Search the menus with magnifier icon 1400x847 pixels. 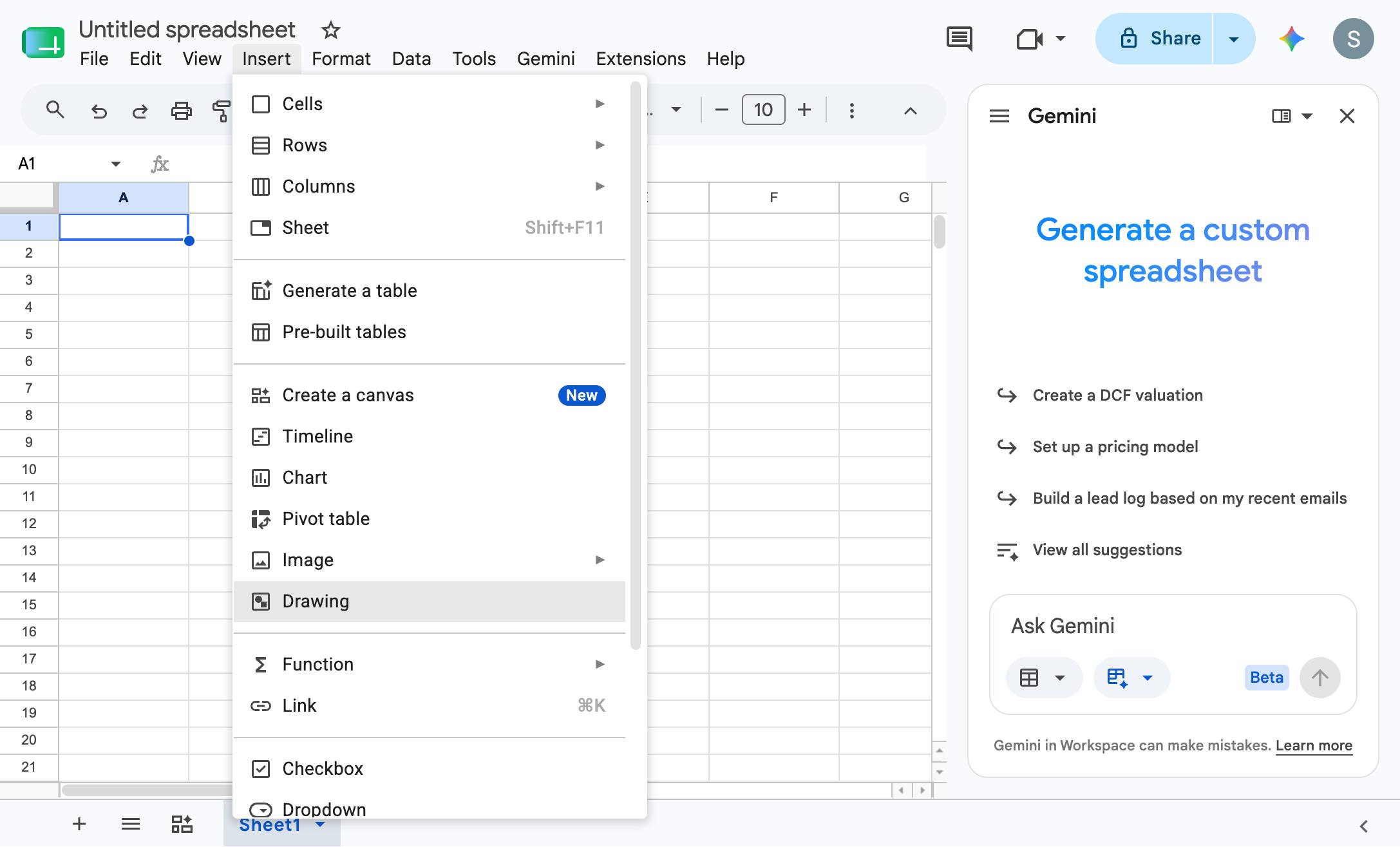(55, 110)
